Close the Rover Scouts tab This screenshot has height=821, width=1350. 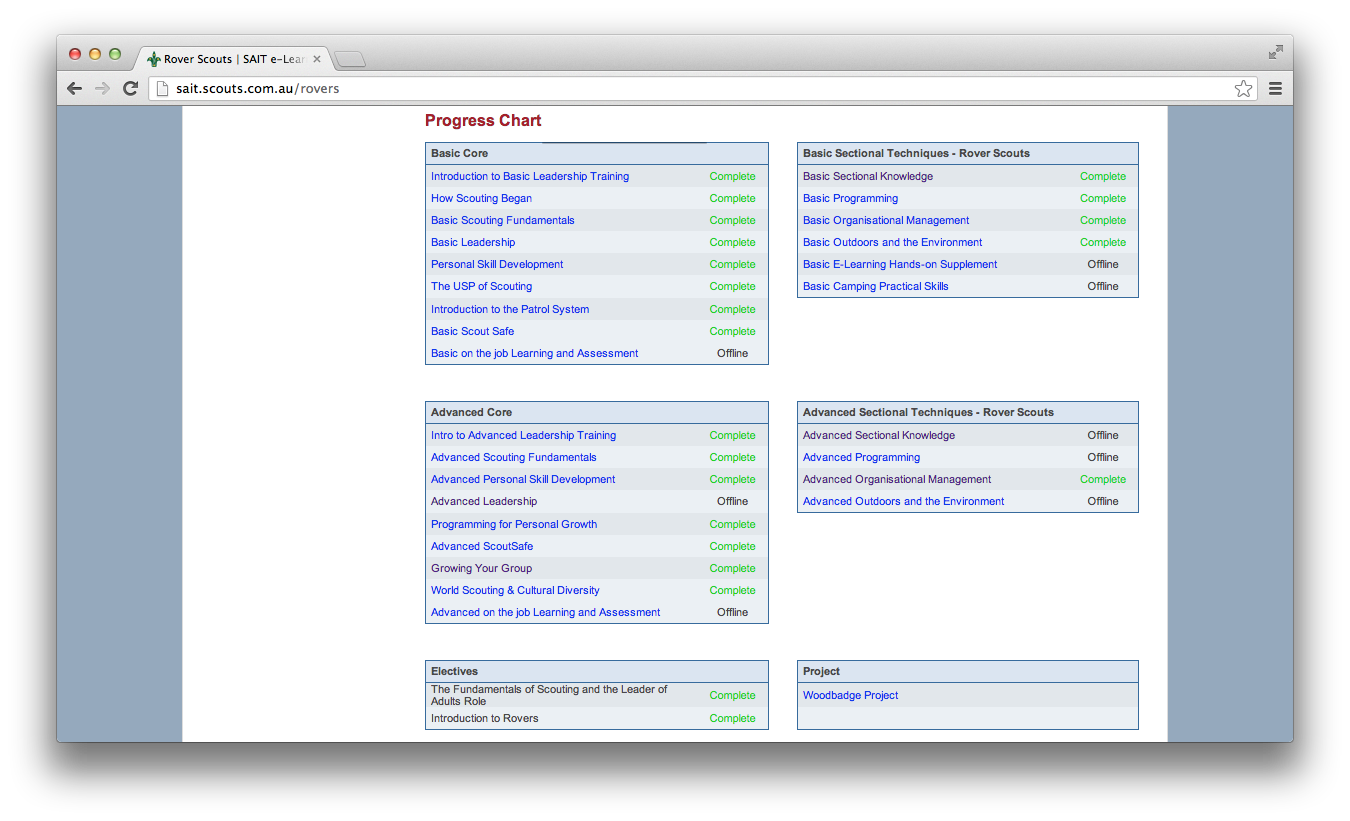coord(317,59)
